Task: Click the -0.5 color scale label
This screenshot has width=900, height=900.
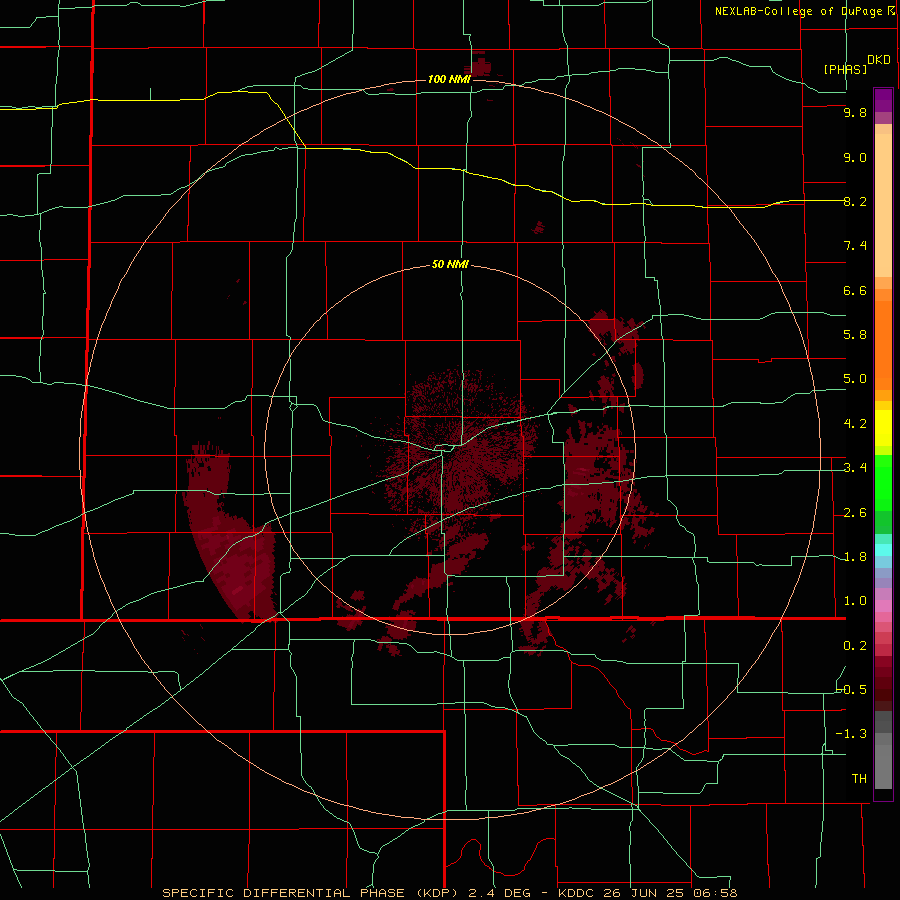Action: pyautogui.click(x=852, y=690)
